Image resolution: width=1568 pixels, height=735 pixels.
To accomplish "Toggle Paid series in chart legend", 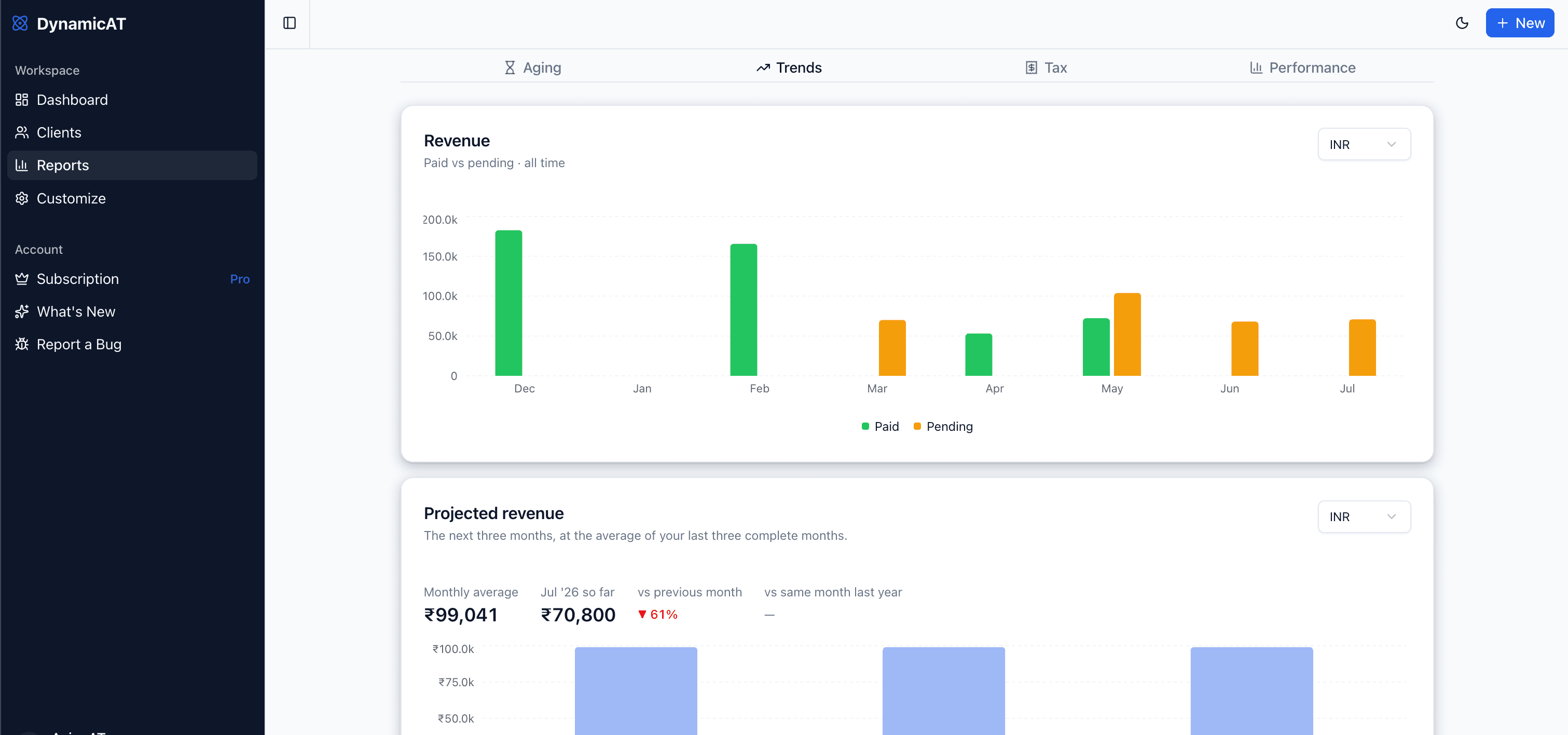I will pyautogui.click(x=880, y=426).
